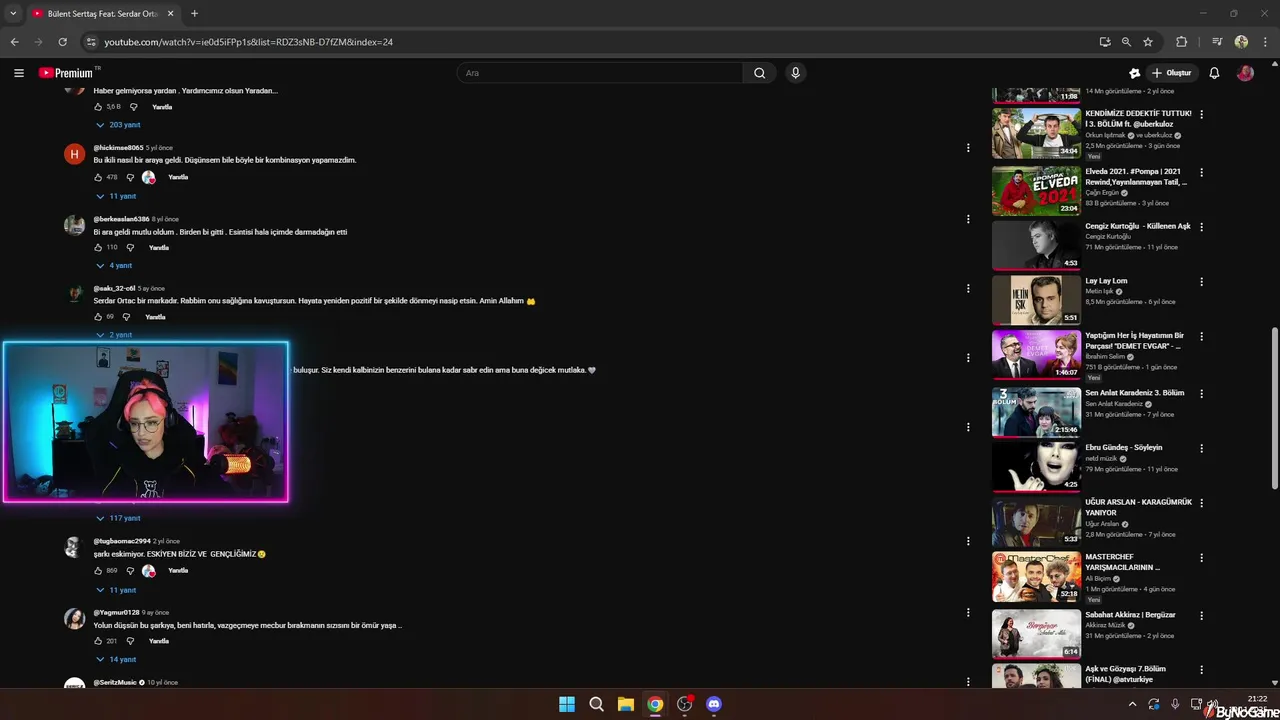Reload the page in Chrome
The image size is (1280, 720).
pyautogui.click(x=62, y=42)
